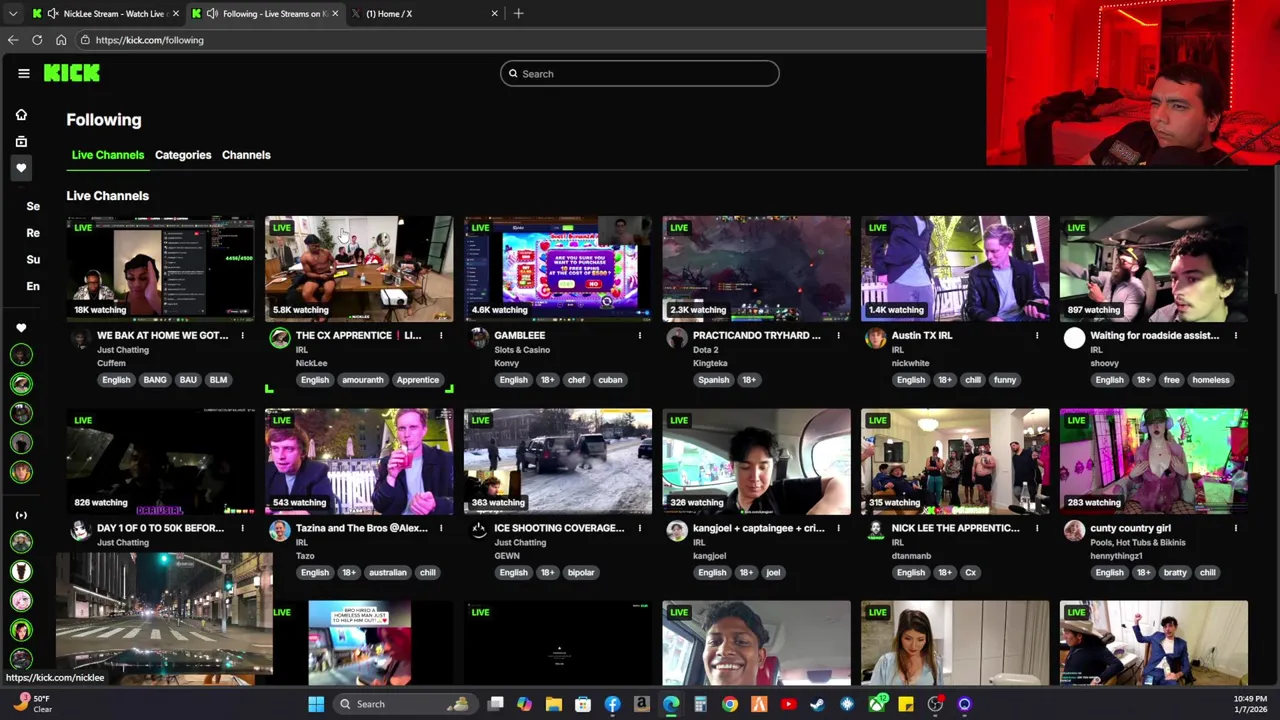Open nickwhite channel avatar
The height and width of the screenshot is (720, 1280).
click(875, 338)
